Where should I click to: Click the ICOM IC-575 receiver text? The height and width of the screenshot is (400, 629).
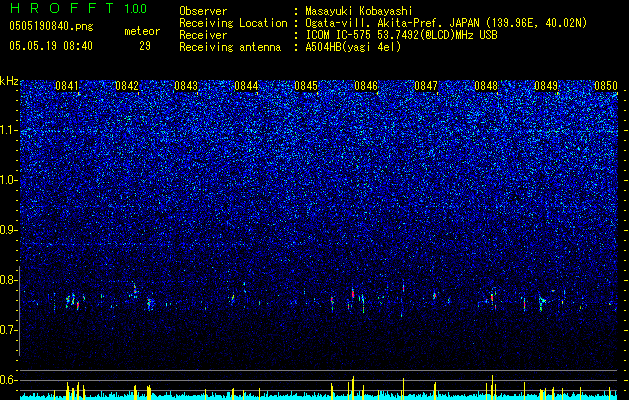pyautogui.click(x=401, y=35)
